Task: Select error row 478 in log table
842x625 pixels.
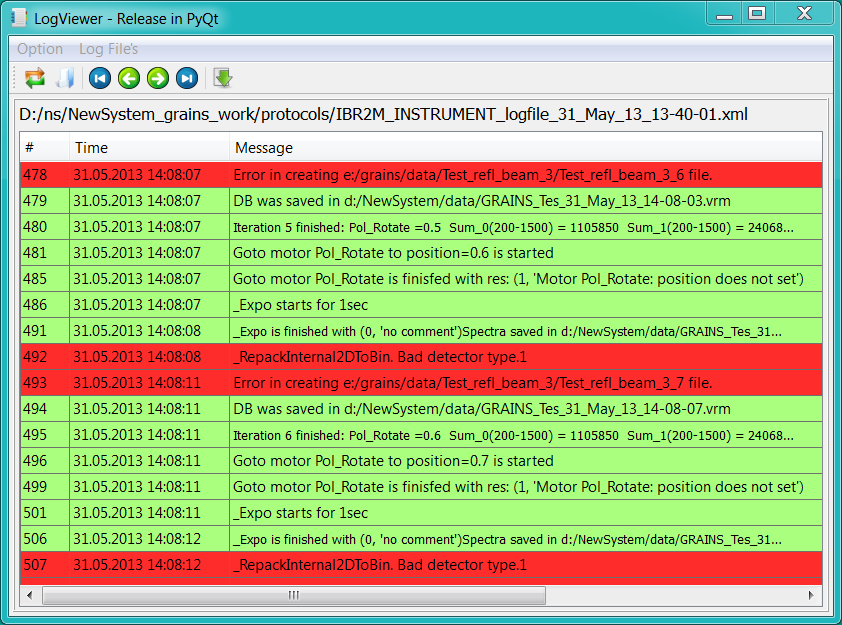Action: [420, 175]
